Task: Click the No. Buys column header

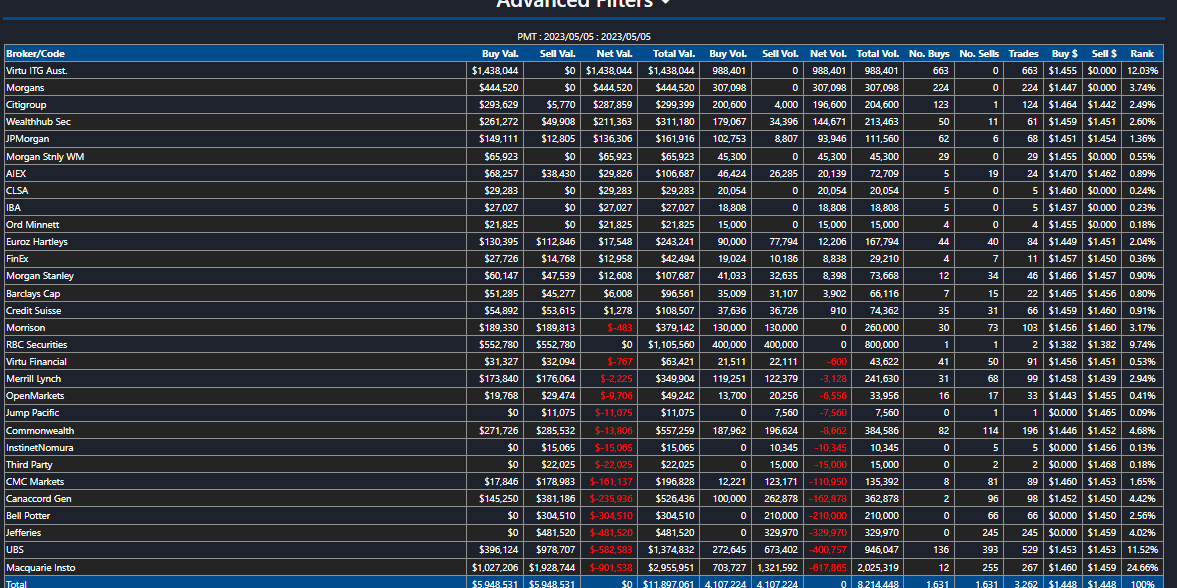Action: (929, 53)
